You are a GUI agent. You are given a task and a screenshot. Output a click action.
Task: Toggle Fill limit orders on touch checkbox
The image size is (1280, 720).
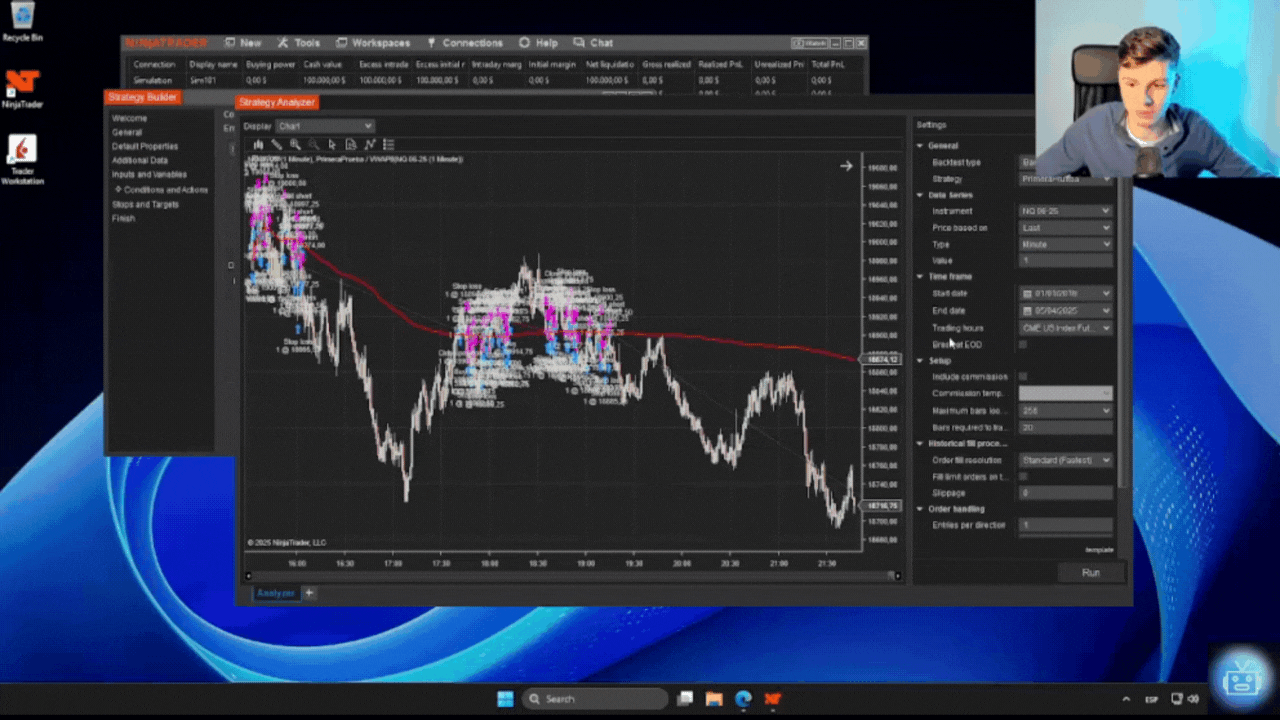click(x=1023, y=477)
